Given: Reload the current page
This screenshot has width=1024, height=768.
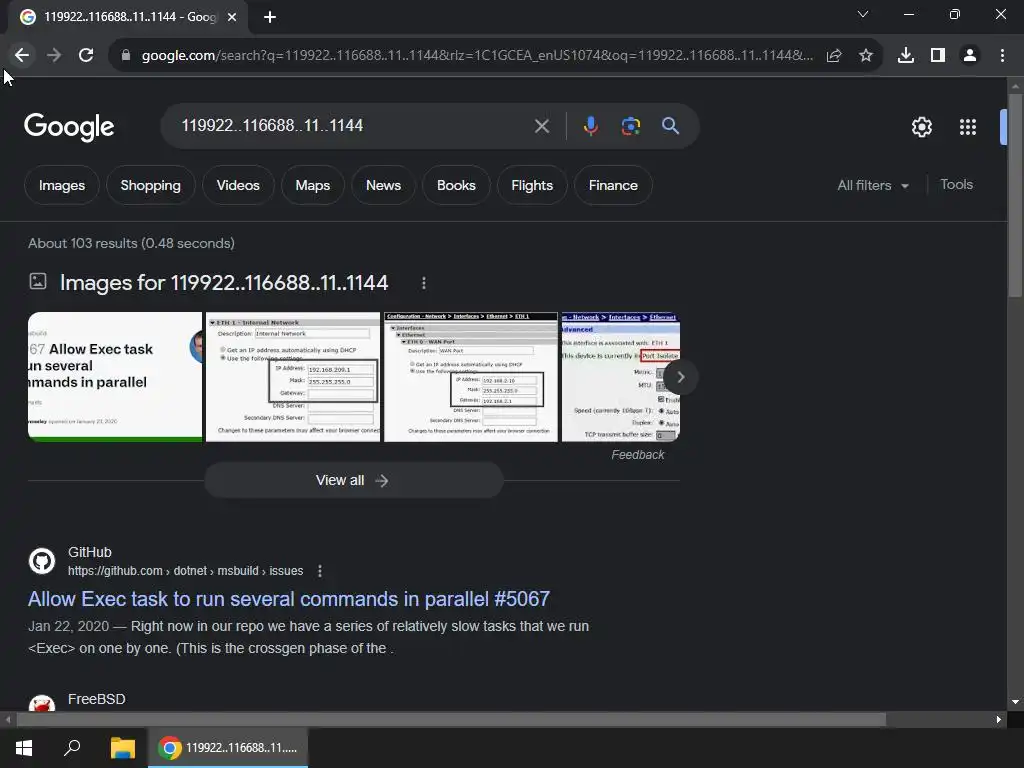Looking at the screenshot, I should point(86,56).
